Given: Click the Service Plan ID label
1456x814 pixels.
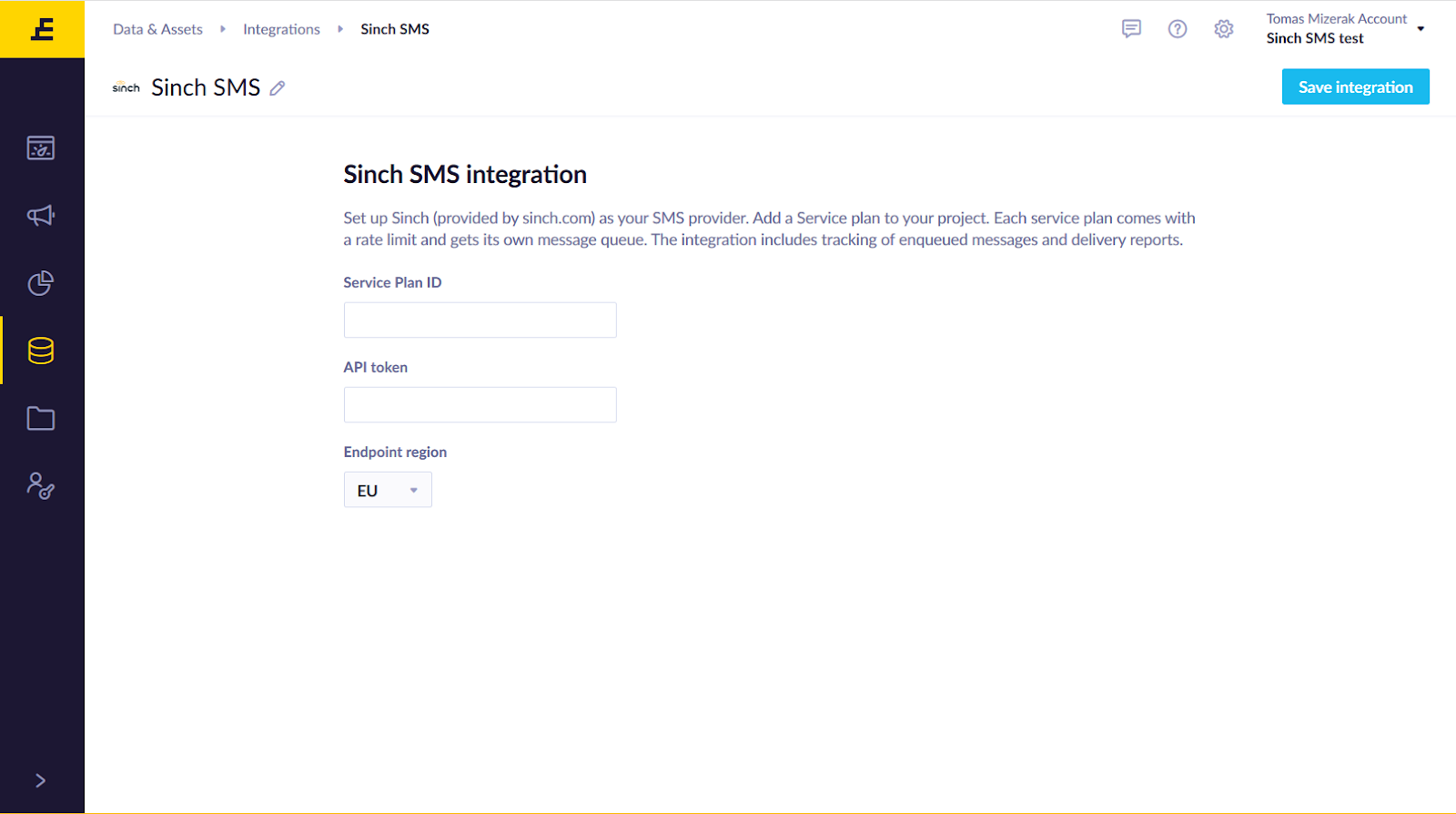Looking at the screenshot, I should tap(392, 282).
